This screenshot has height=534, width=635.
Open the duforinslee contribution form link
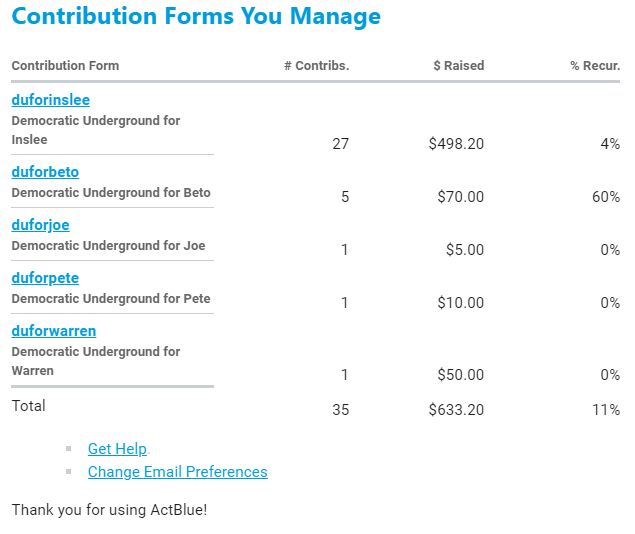[50, 100]
